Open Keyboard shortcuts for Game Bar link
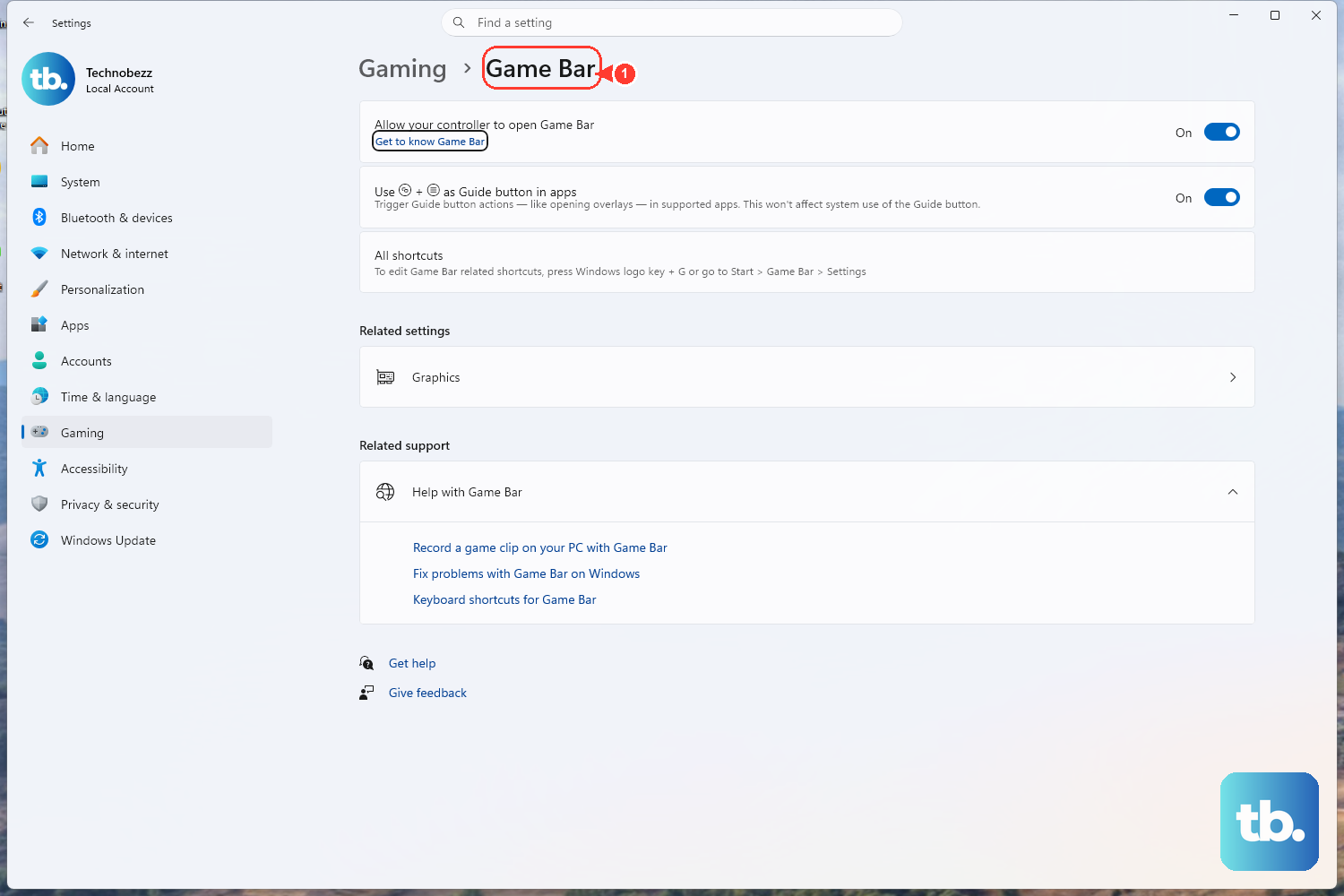 (x=504, y=599)
